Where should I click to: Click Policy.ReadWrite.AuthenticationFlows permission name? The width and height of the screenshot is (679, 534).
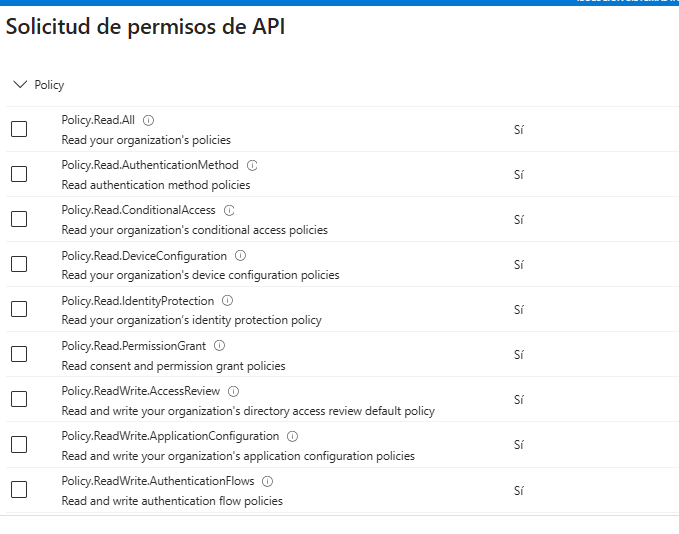click(x=158, y=481)
